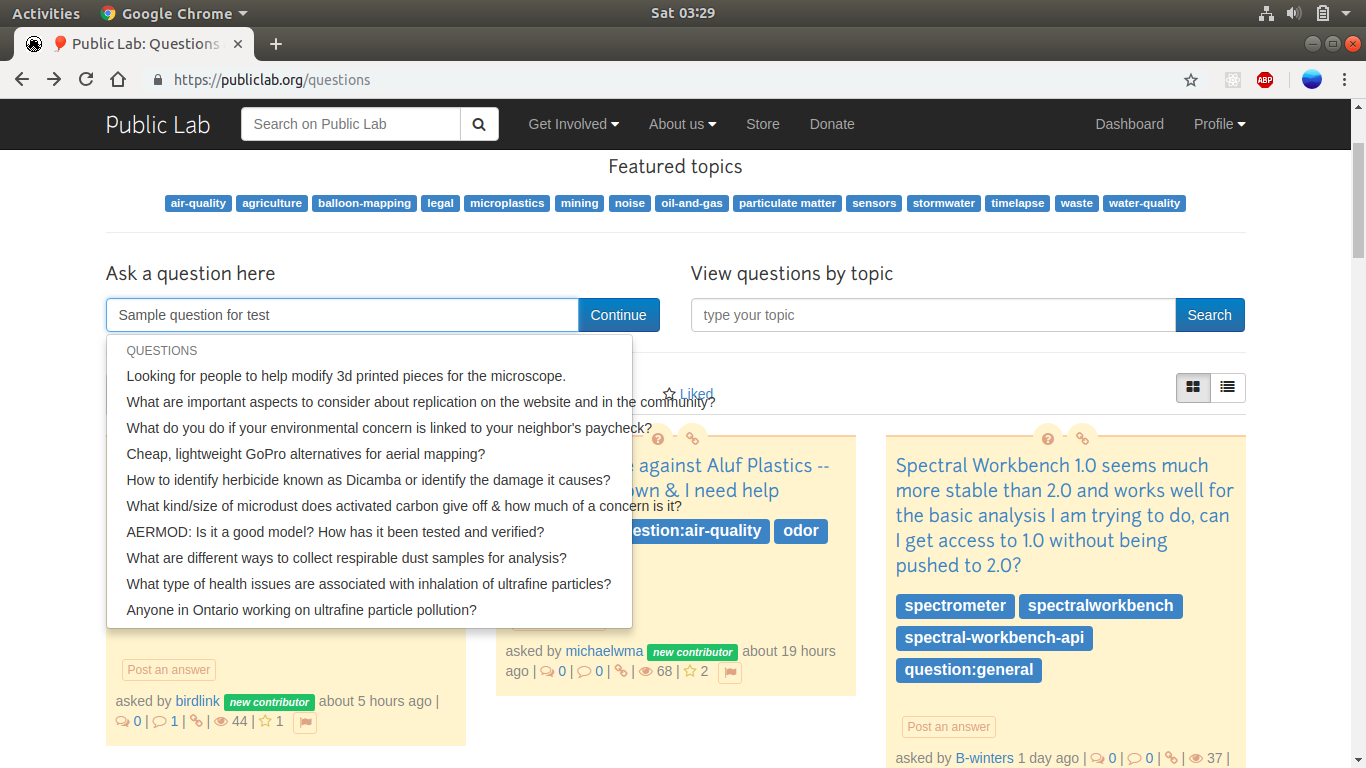Select the microplastics featured topic tag

[x=507, y=203]
